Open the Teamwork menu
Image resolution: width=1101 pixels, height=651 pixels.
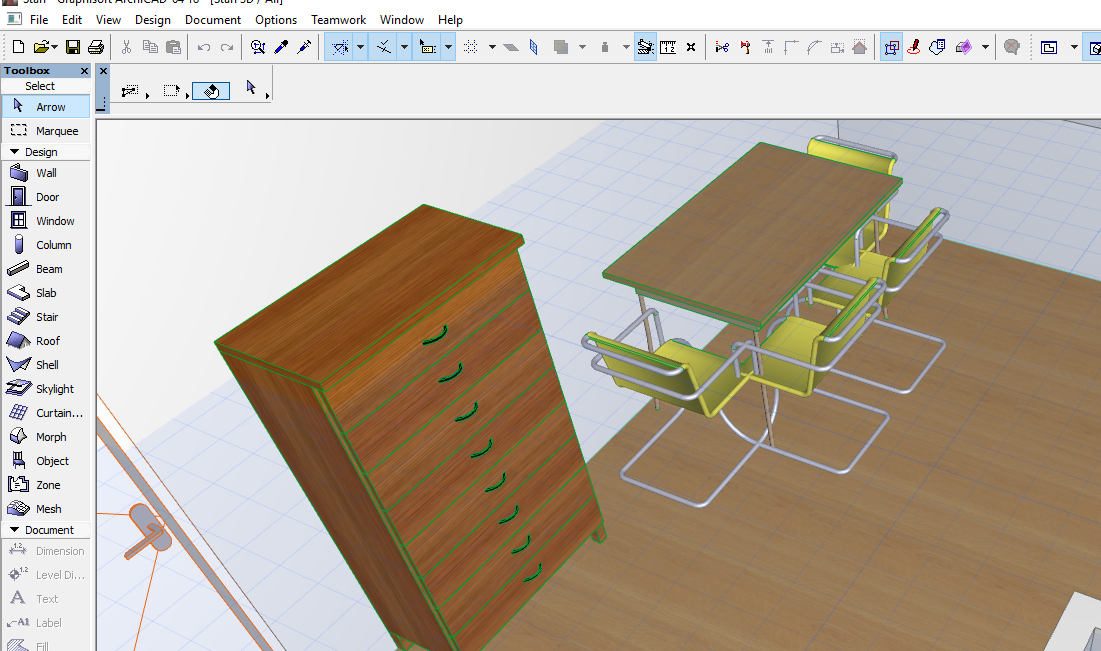[338, 20]
